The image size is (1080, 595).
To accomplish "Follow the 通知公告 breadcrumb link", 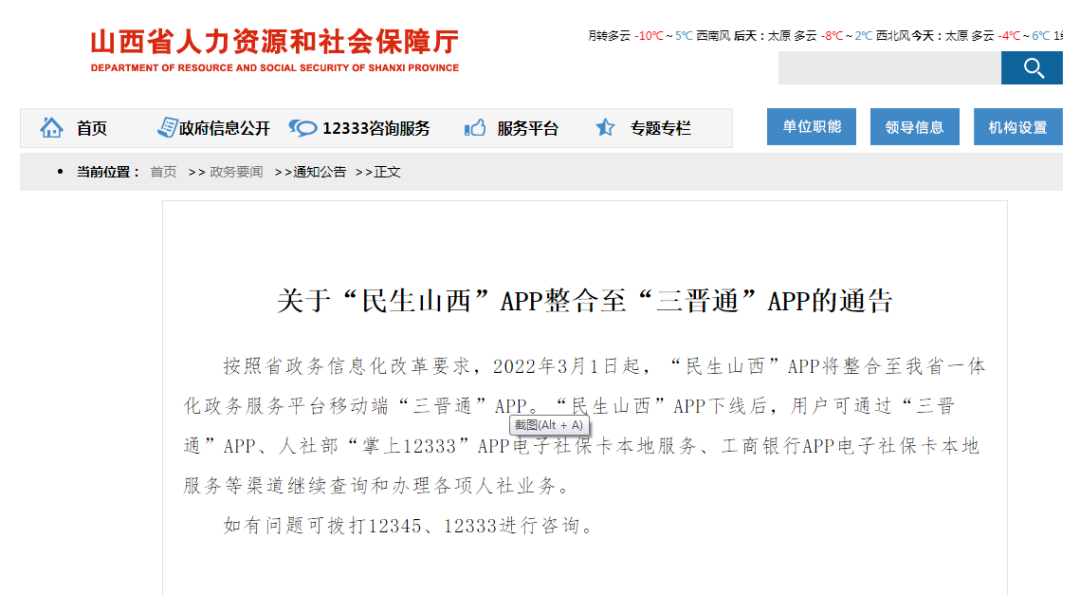I will [319, 172].
